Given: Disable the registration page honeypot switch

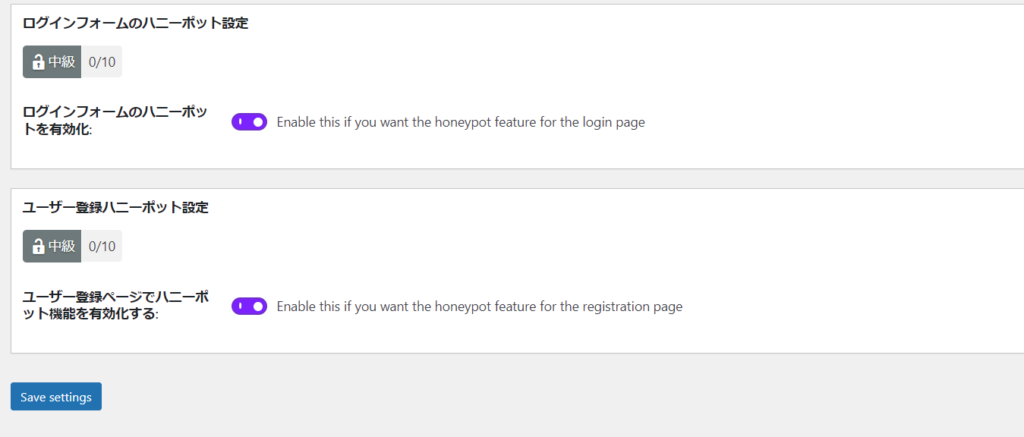Looking at the screenshot, I should pyautogui.click(x=249, y=306).
